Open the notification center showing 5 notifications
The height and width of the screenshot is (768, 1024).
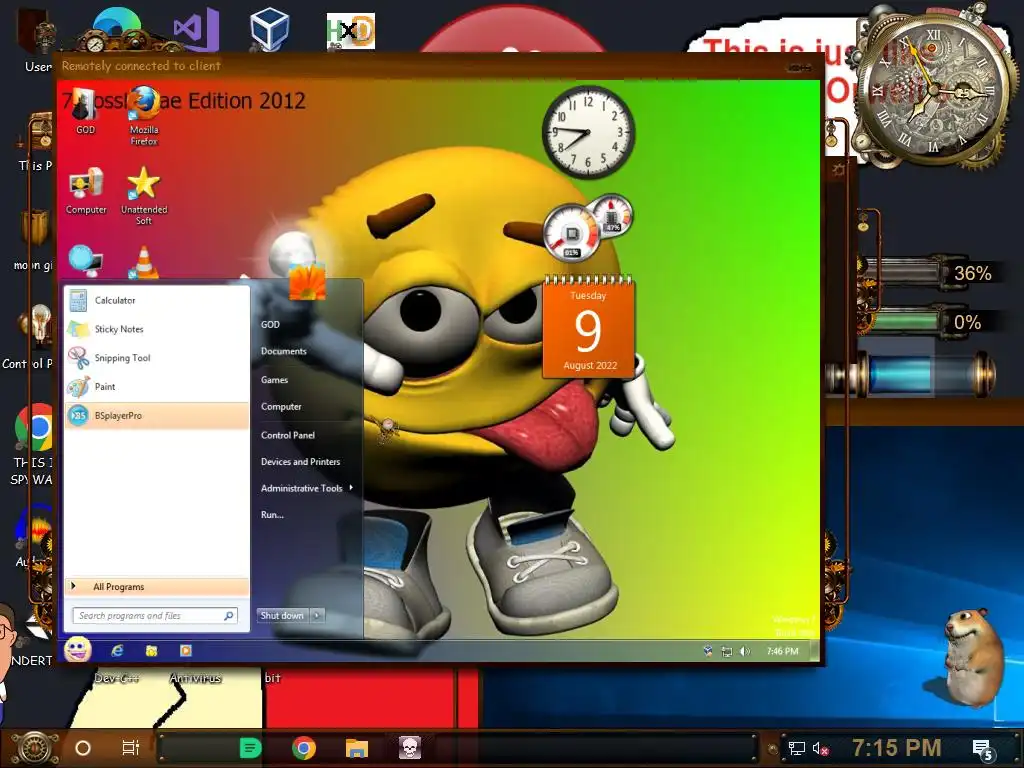tap(984, 750)
